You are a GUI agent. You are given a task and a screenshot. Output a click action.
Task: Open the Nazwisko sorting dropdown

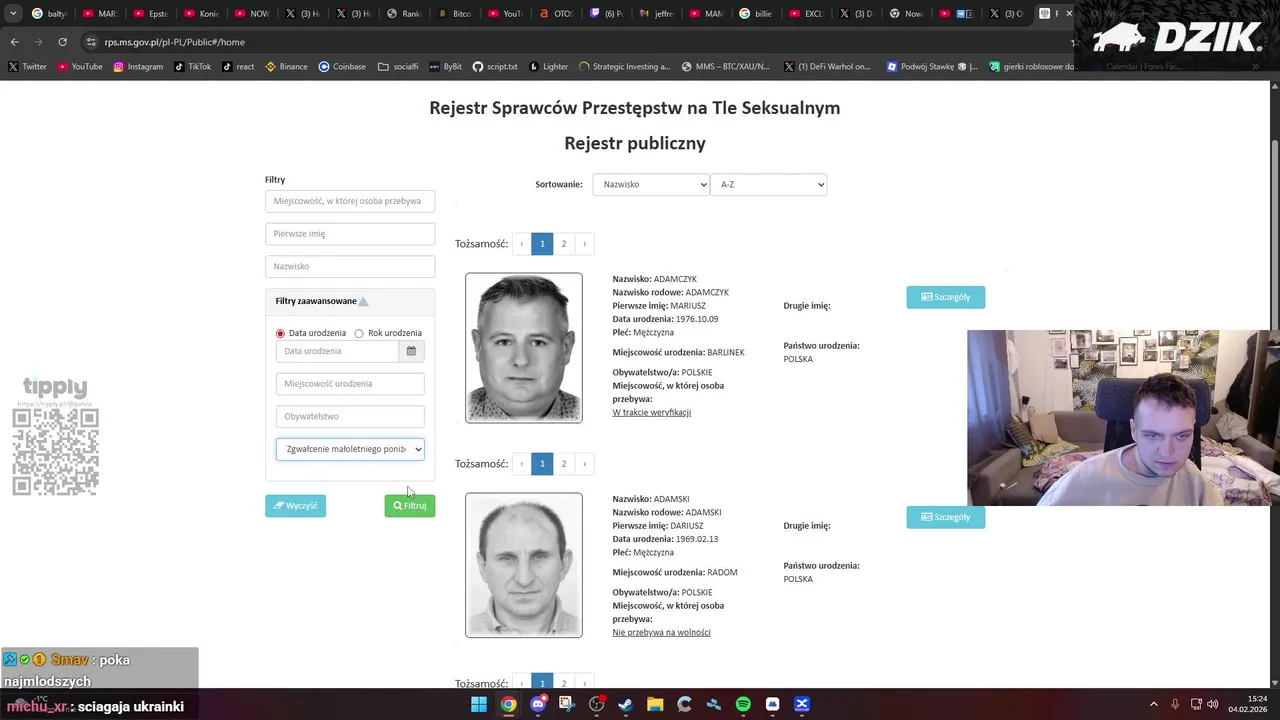(x=651, y=184)
